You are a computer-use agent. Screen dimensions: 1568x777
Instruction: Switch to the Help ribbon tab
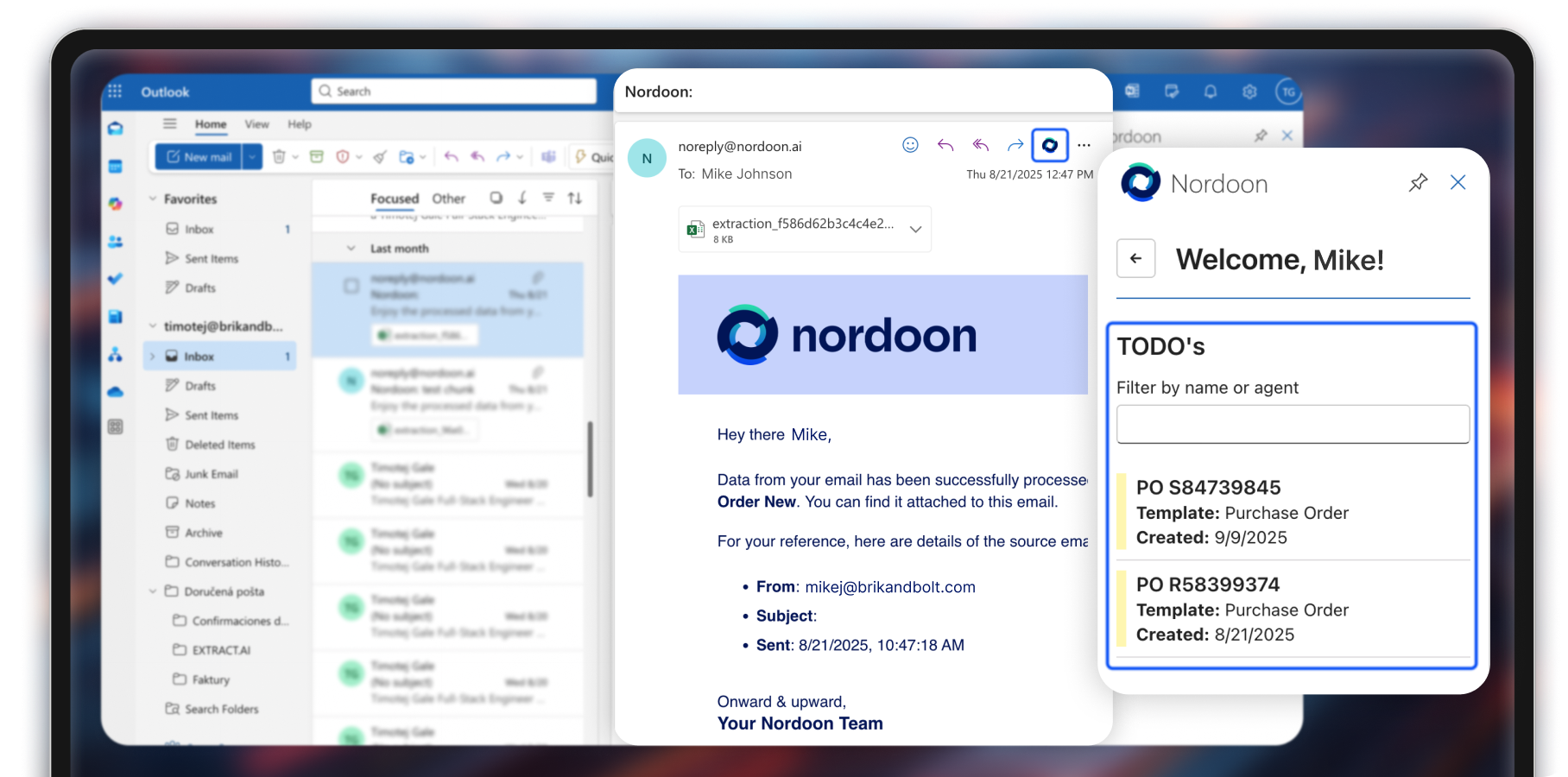[300, 124]
